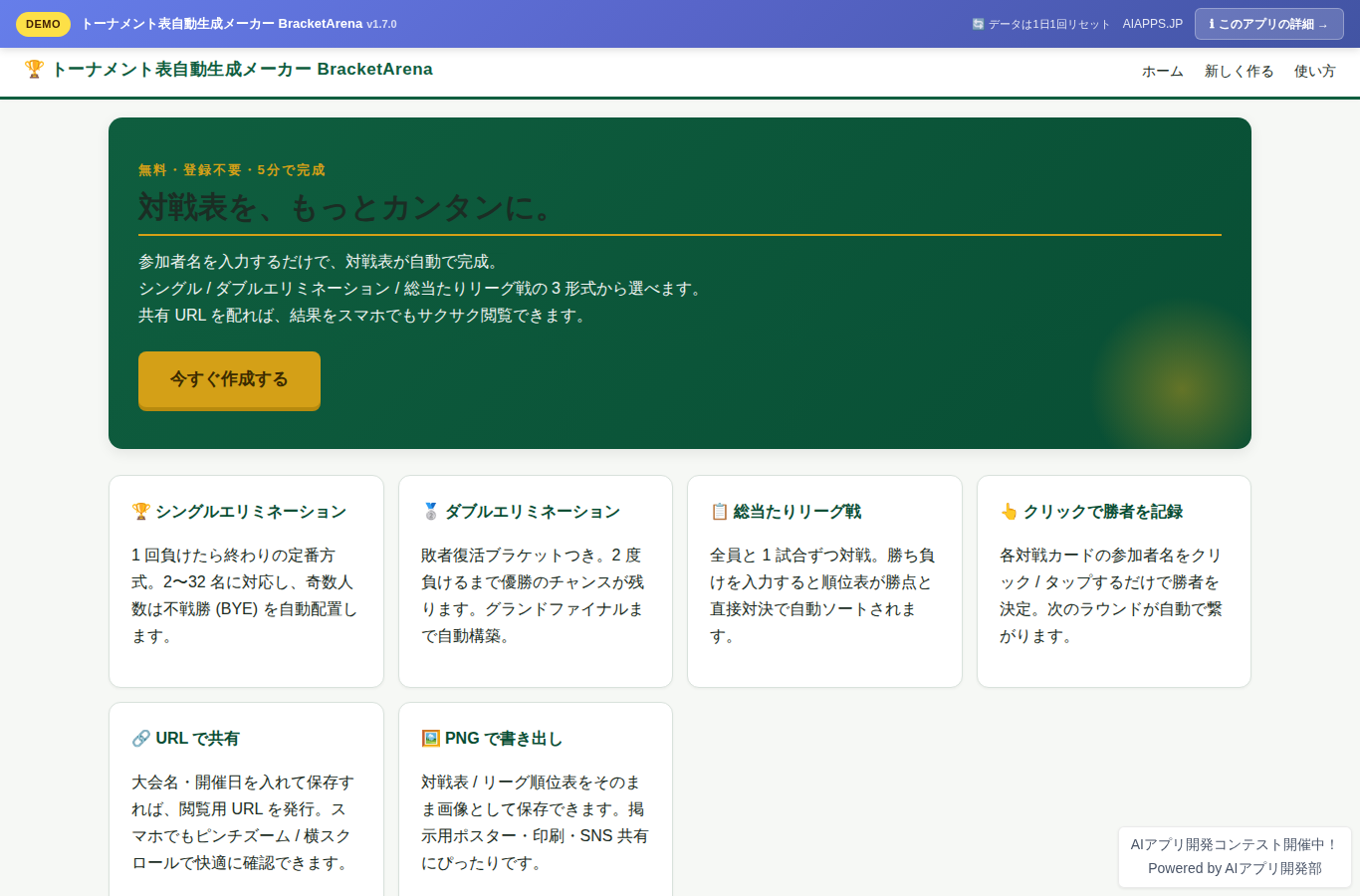Click the medal icon on ダブルエリミネーション card
Image resolution: width=1360 pixels, height=896 pixels.
pos(430,512)
